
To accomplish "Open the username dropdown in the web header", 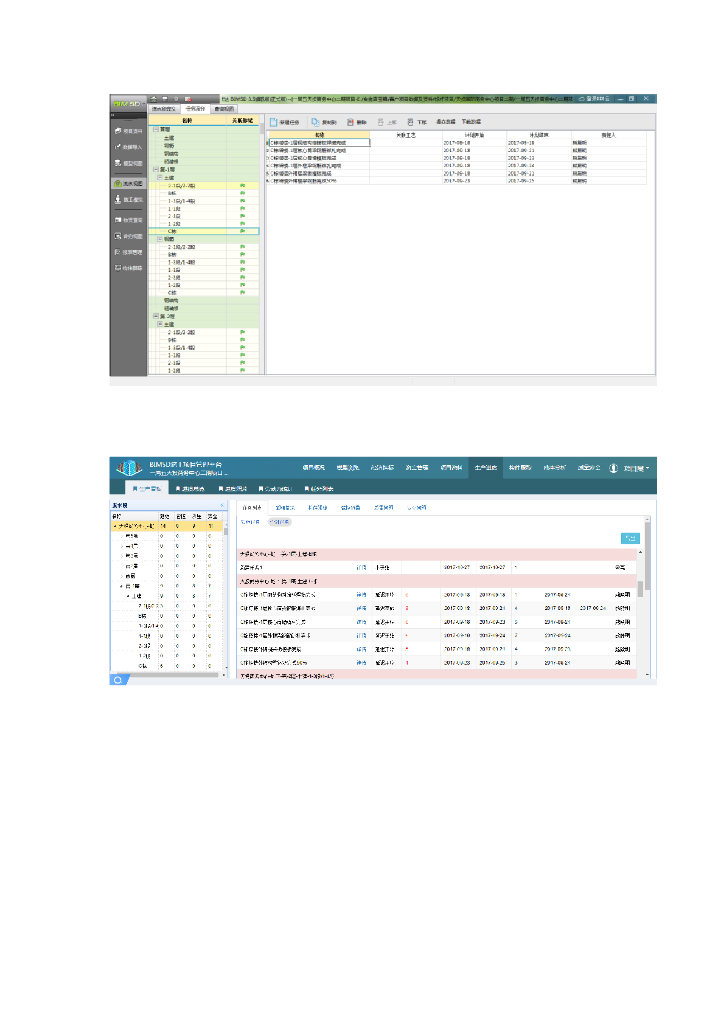I will 636,468.
